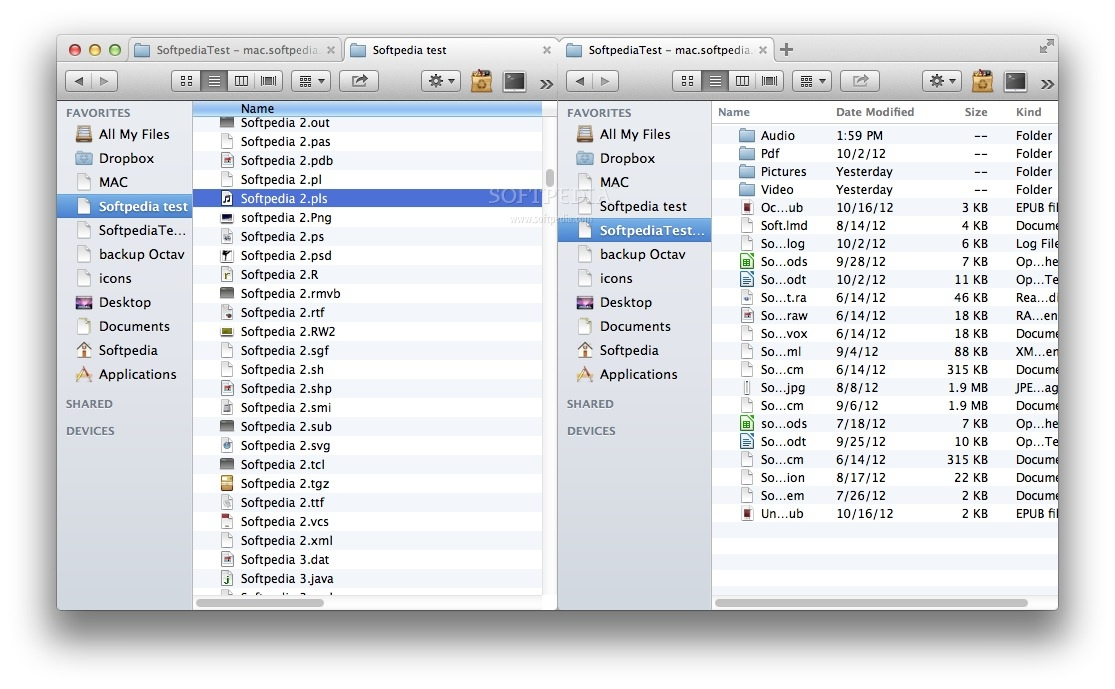Click the Forward arrow in the right pane toolbar
Viewport: 1115px width, 689px height.
(x=605, y=81)
